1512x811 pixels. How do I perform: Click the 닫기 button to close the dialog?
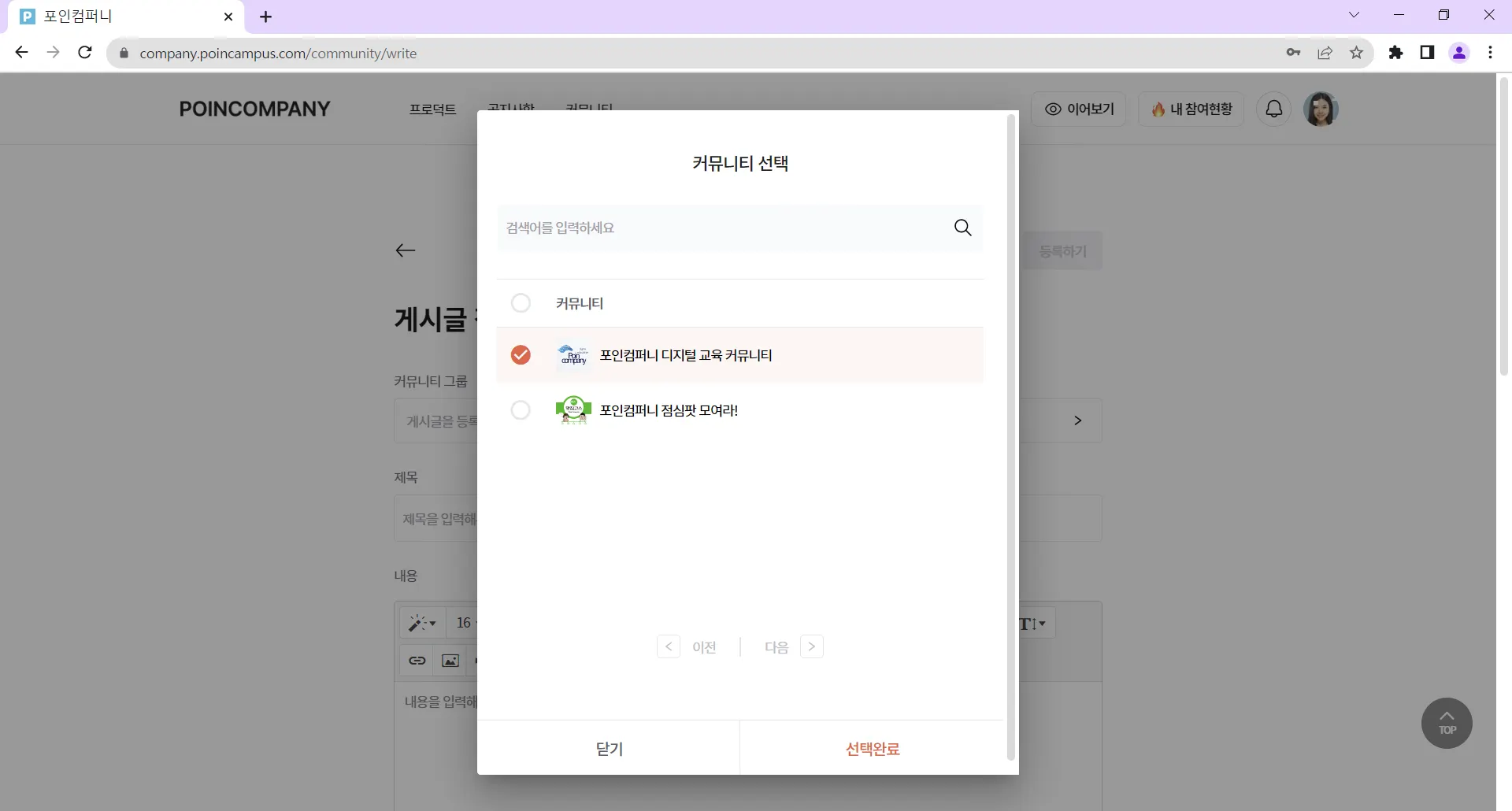pyautogui.click(x=609, y=748)
